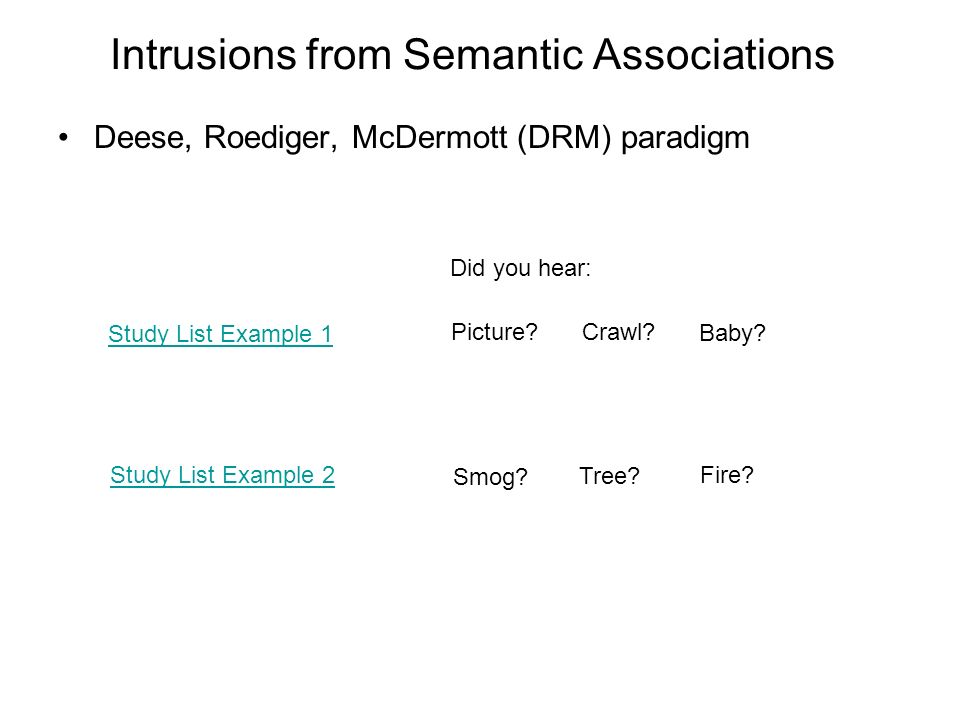Click the '(DRM)' abbreviation text
Viewport: 960px width, 720px height.
click(x=564, y=138)
